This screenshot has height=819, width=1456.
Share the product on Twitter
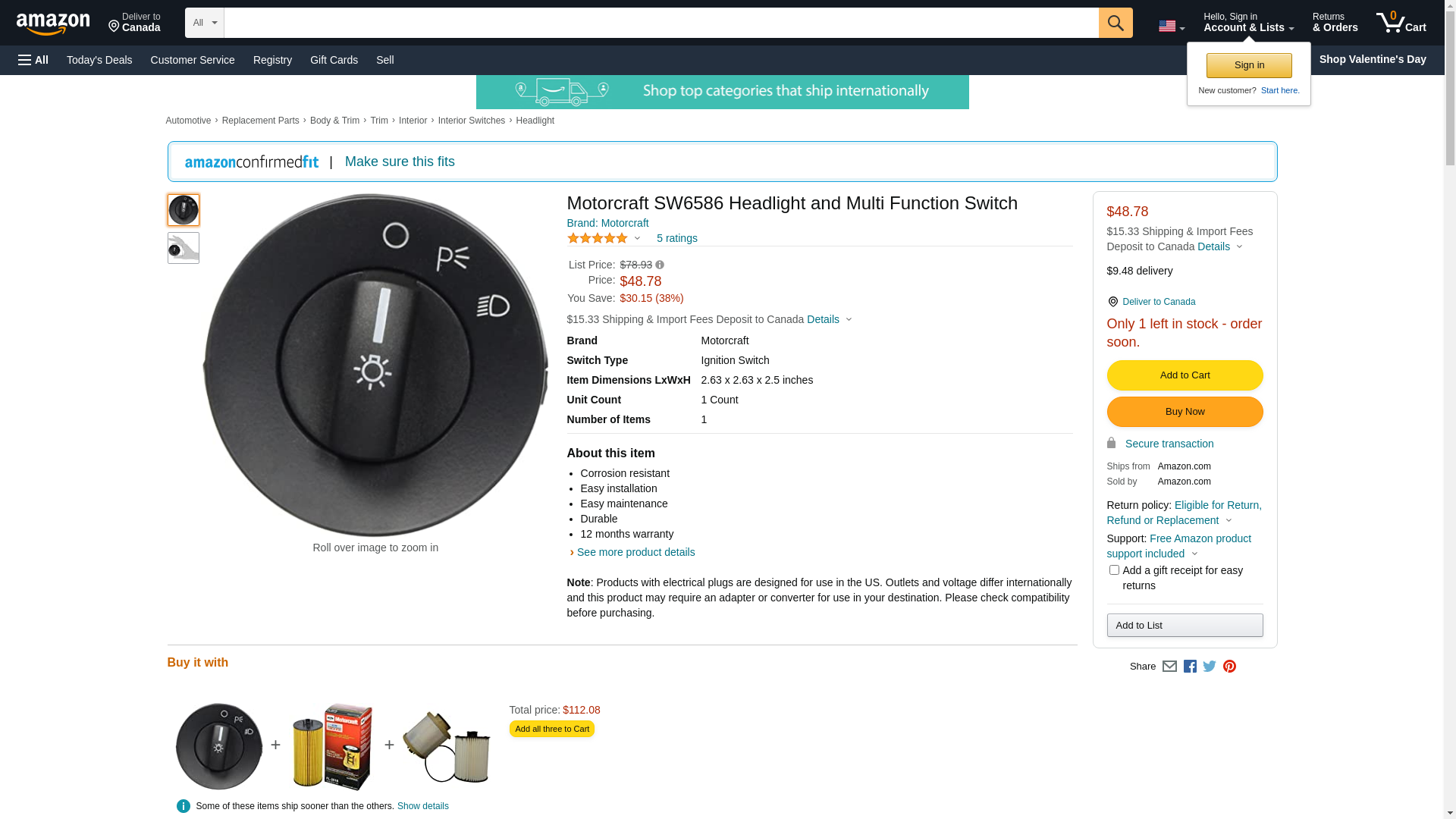click(1210, 667)
